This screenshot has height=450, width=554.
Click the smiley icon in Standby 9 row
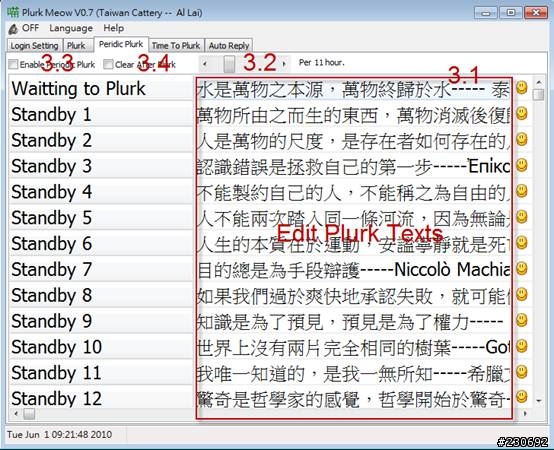[x=521, y=320]
